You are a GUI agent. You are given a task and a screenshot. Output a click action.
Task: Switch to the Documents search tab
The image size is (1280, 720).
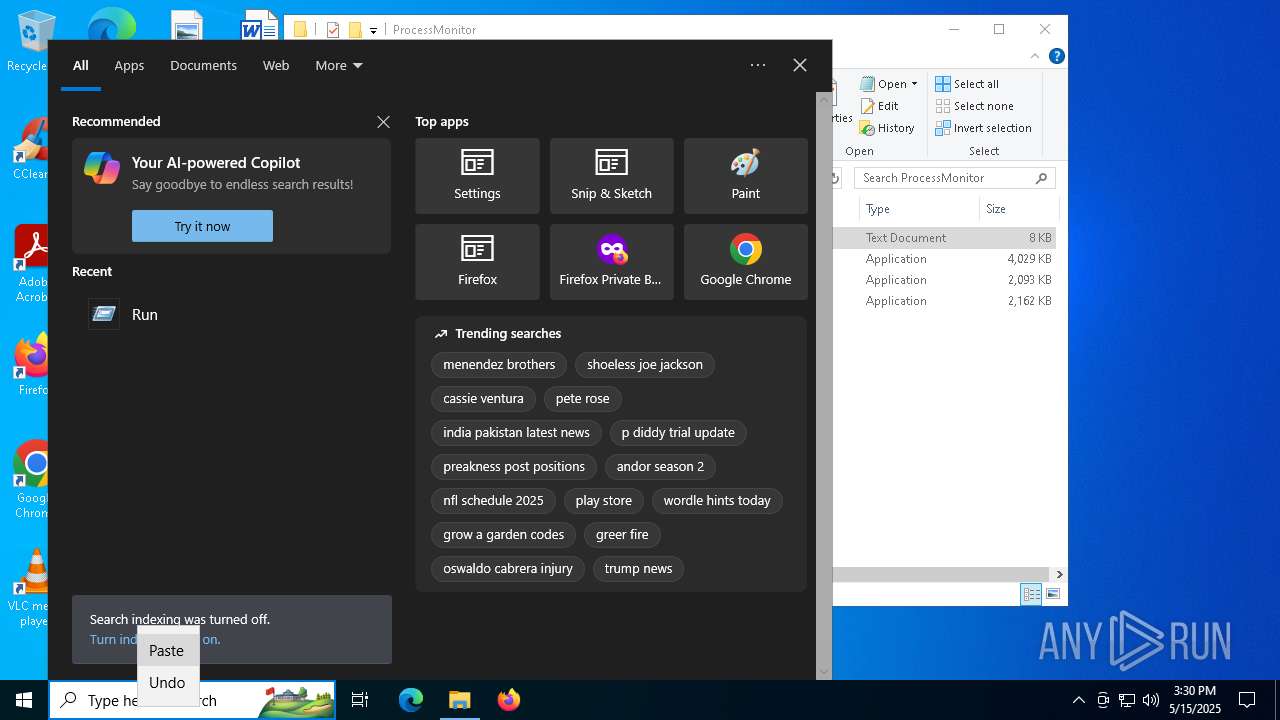coord(203,65)
